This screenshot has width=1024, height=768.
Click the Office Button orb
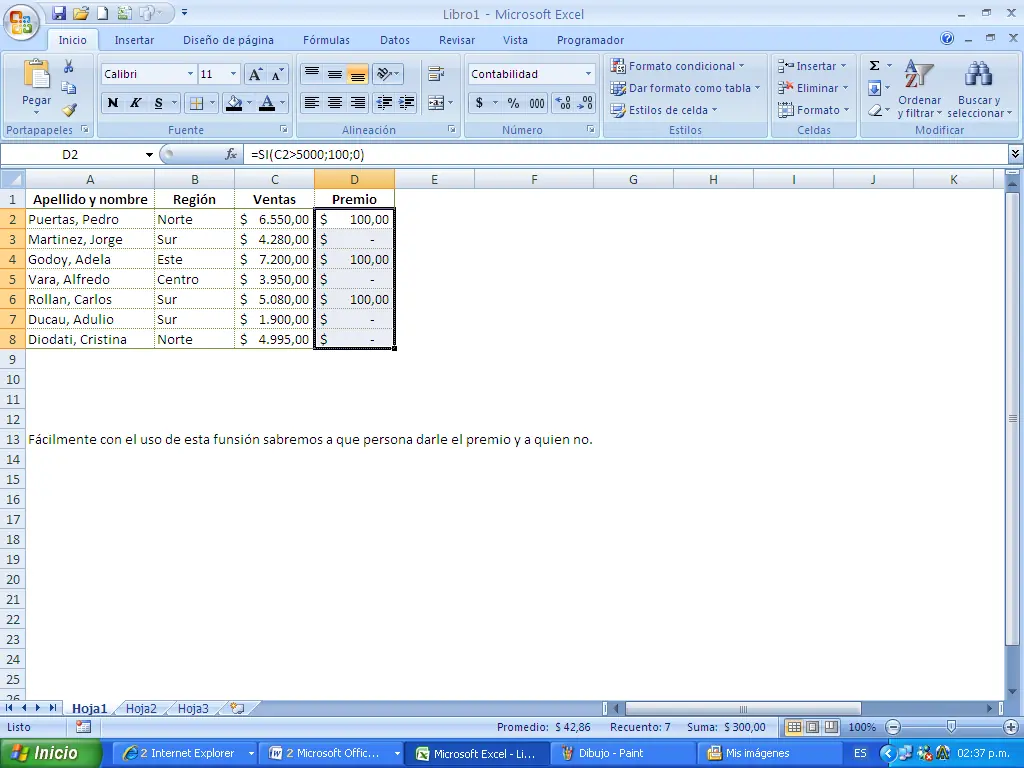coord(21,21)
